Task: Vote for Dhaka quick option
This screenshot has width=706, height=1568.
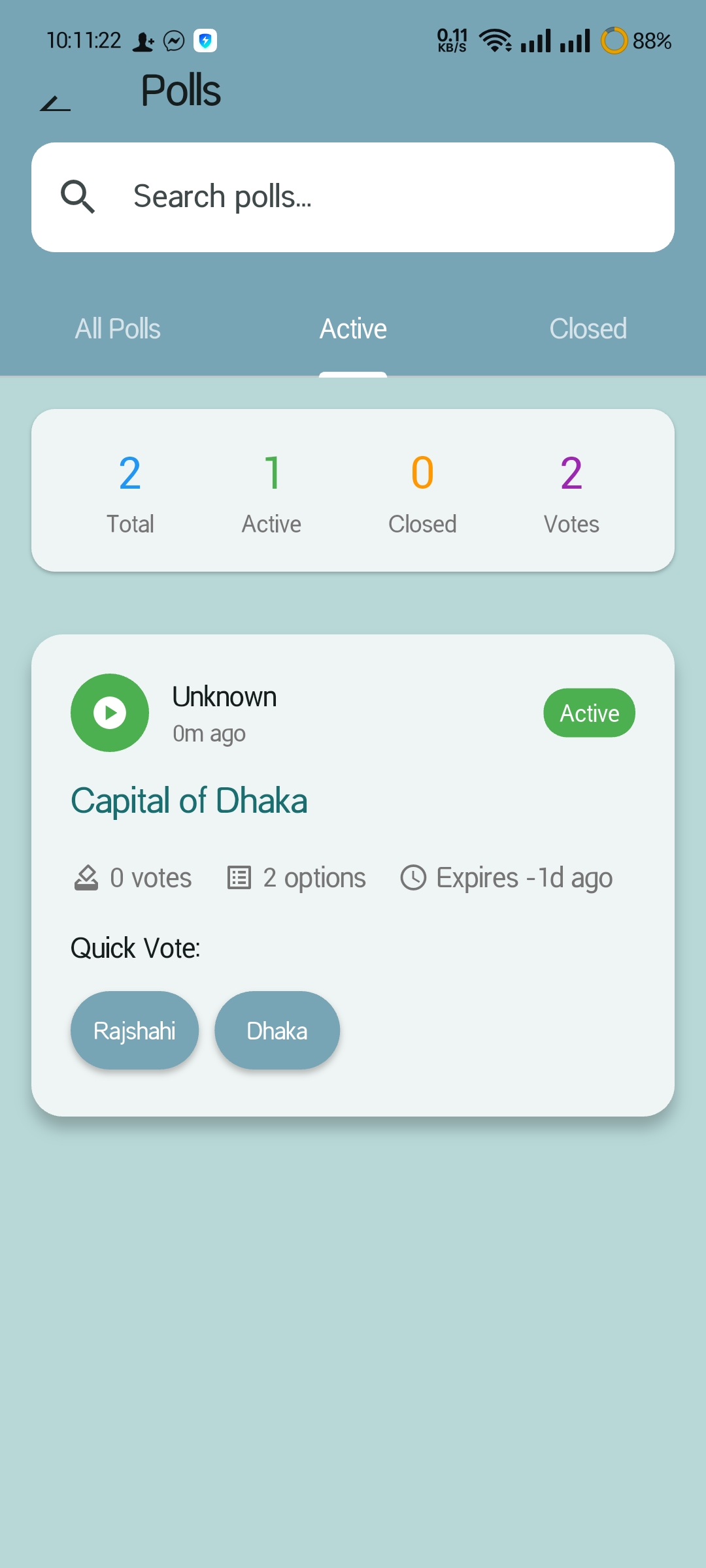Action: click(x=277, y=1030)
